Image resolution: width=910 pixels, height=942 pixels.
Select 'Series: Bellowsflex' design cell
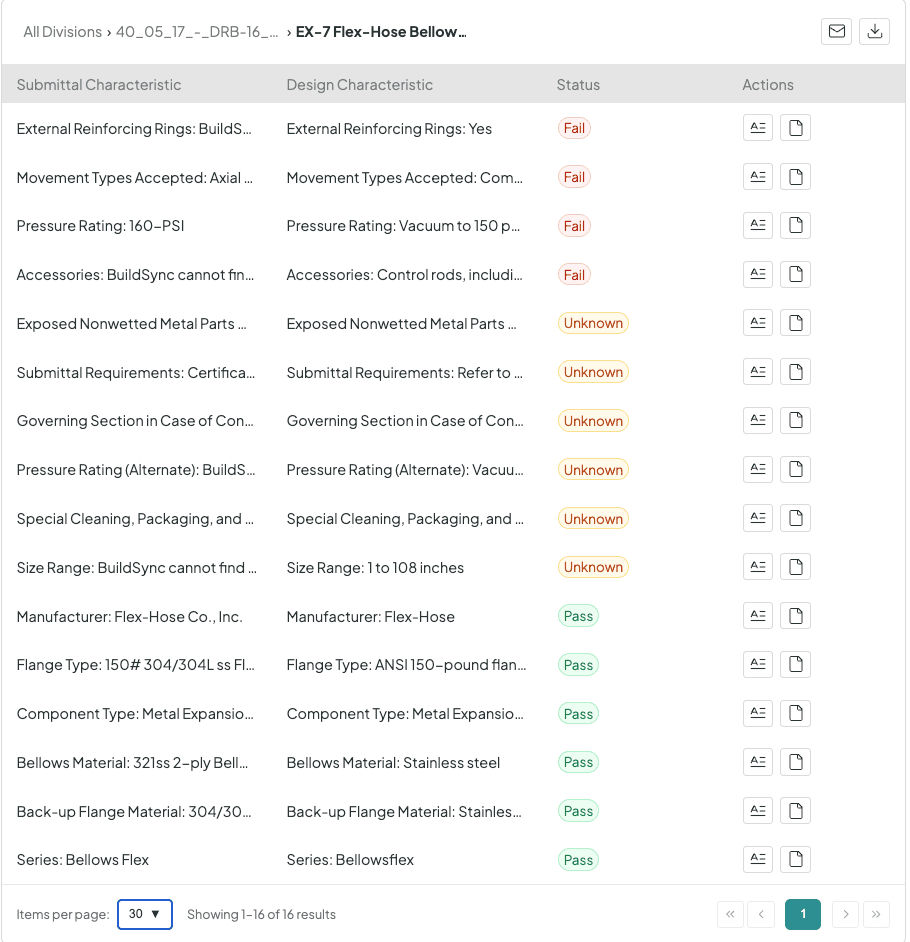[x=350, y=860]
